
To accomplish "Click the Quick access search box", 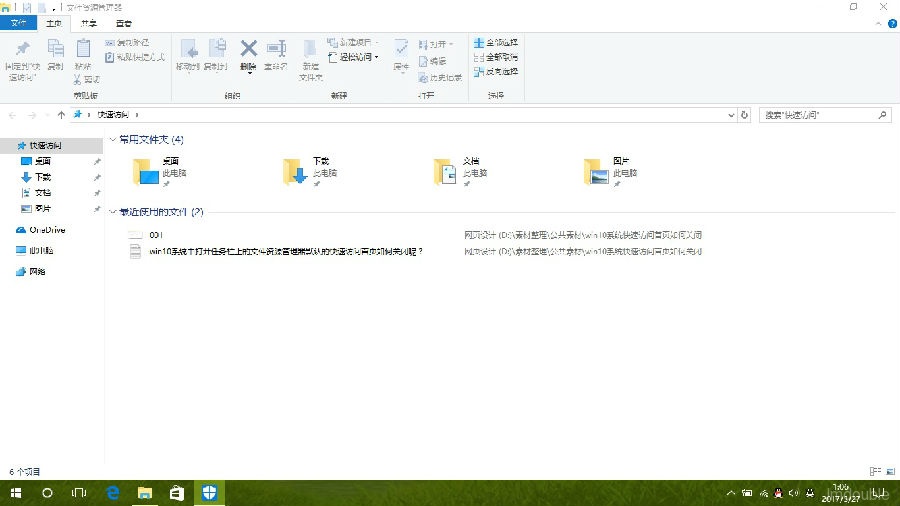I will pyautogui.click(x=825, y=115).
